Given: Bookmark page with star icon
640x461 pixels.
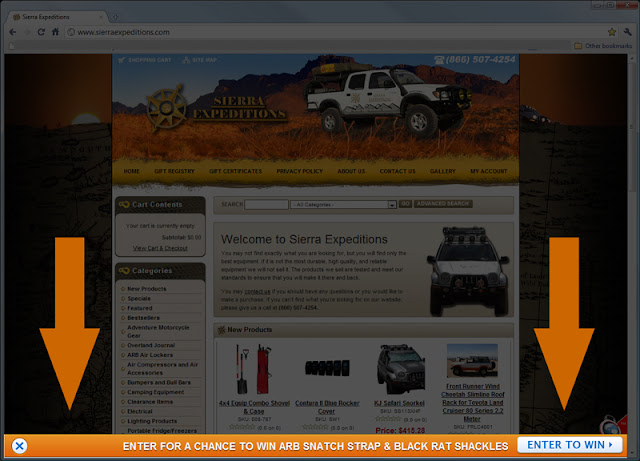Looking at the screenshot, I should point(611,32).
